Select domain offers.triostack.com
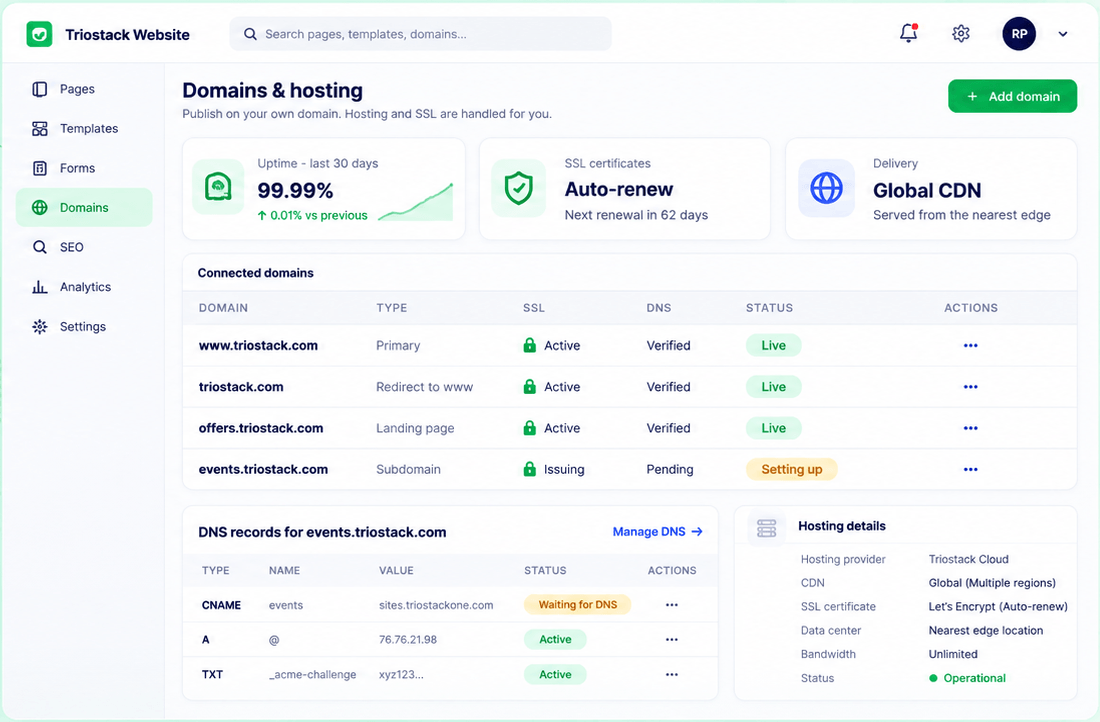Screen dimensions: 1100x722 coord(261,428)
